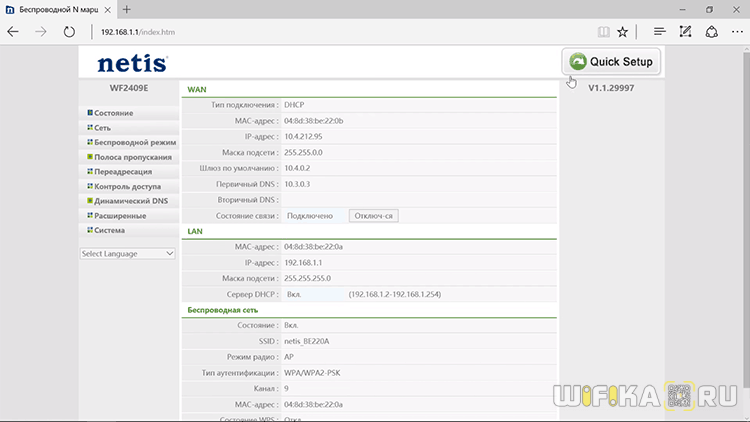Click the browser Forward arrow
The width and height of the screenshot is (750, 422).
click(41, 32)
